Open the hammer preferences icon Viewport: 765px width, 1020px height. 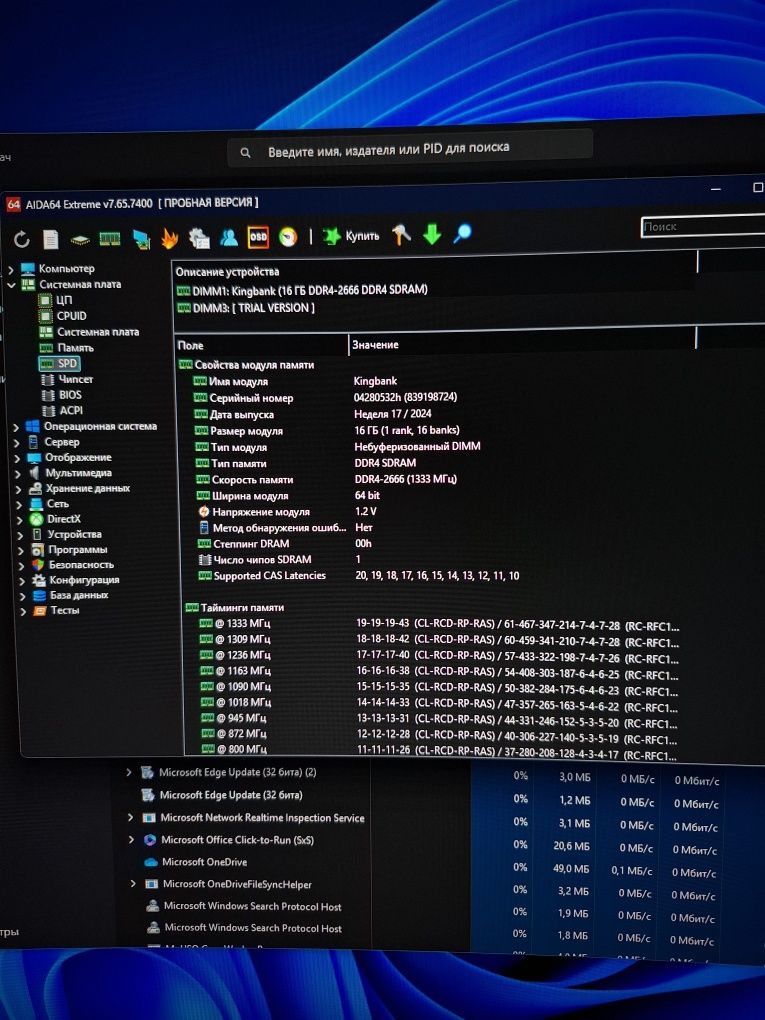pos(401,234)
